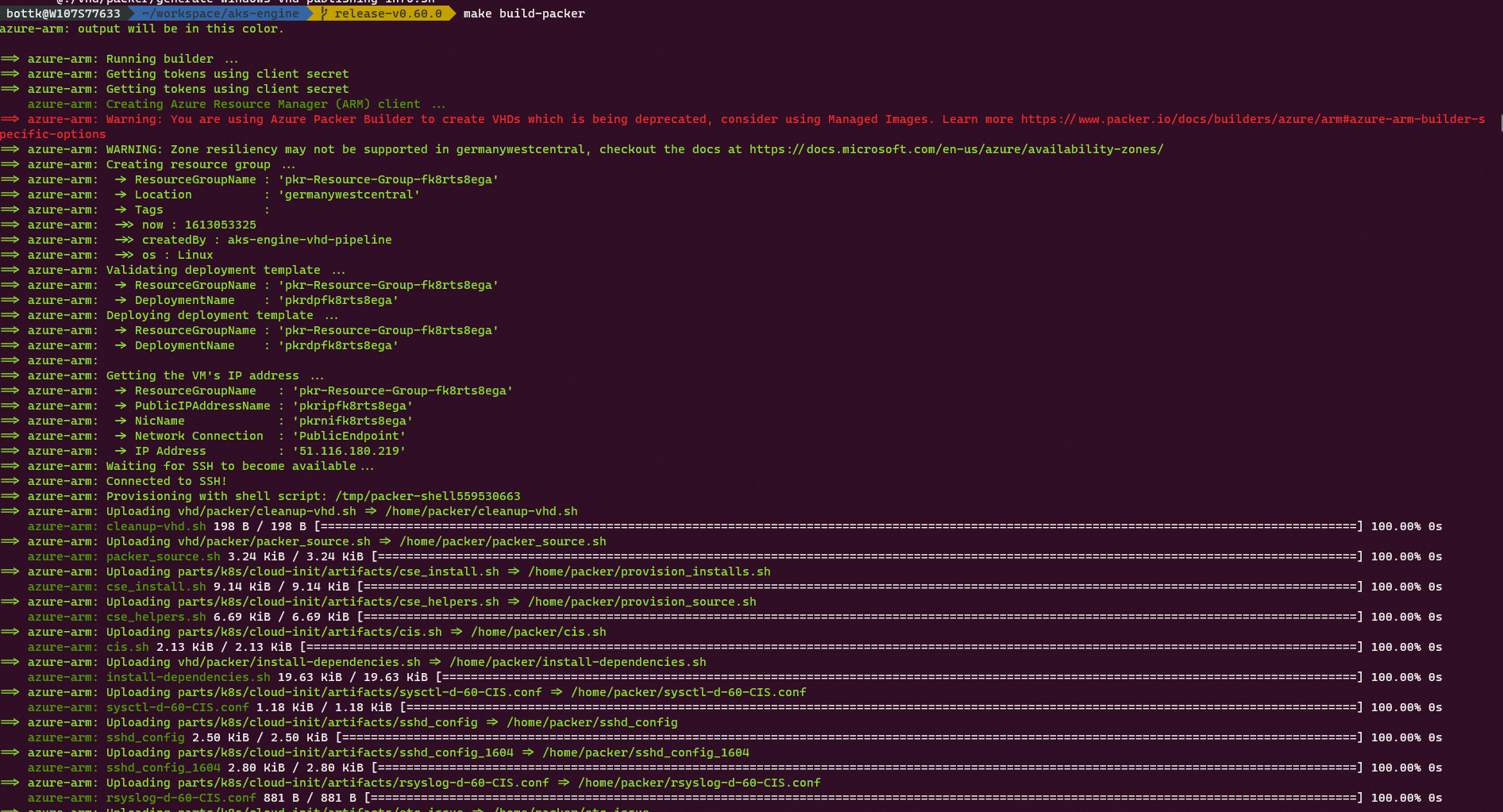Click "Getting the VM's IP address ..." line
1503x812 pixels.
215,375
